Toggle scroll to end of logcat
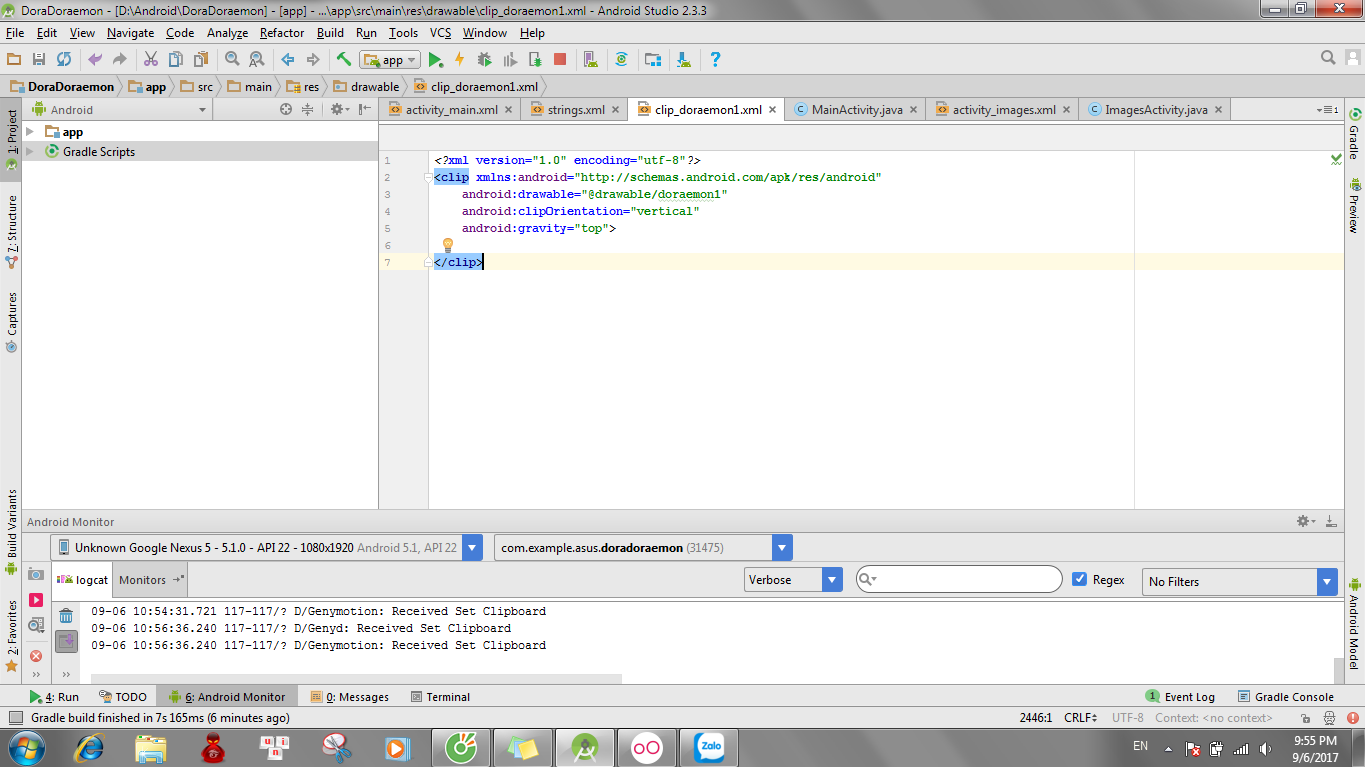This screenshot has height=767, width=1365. (66, 641)
